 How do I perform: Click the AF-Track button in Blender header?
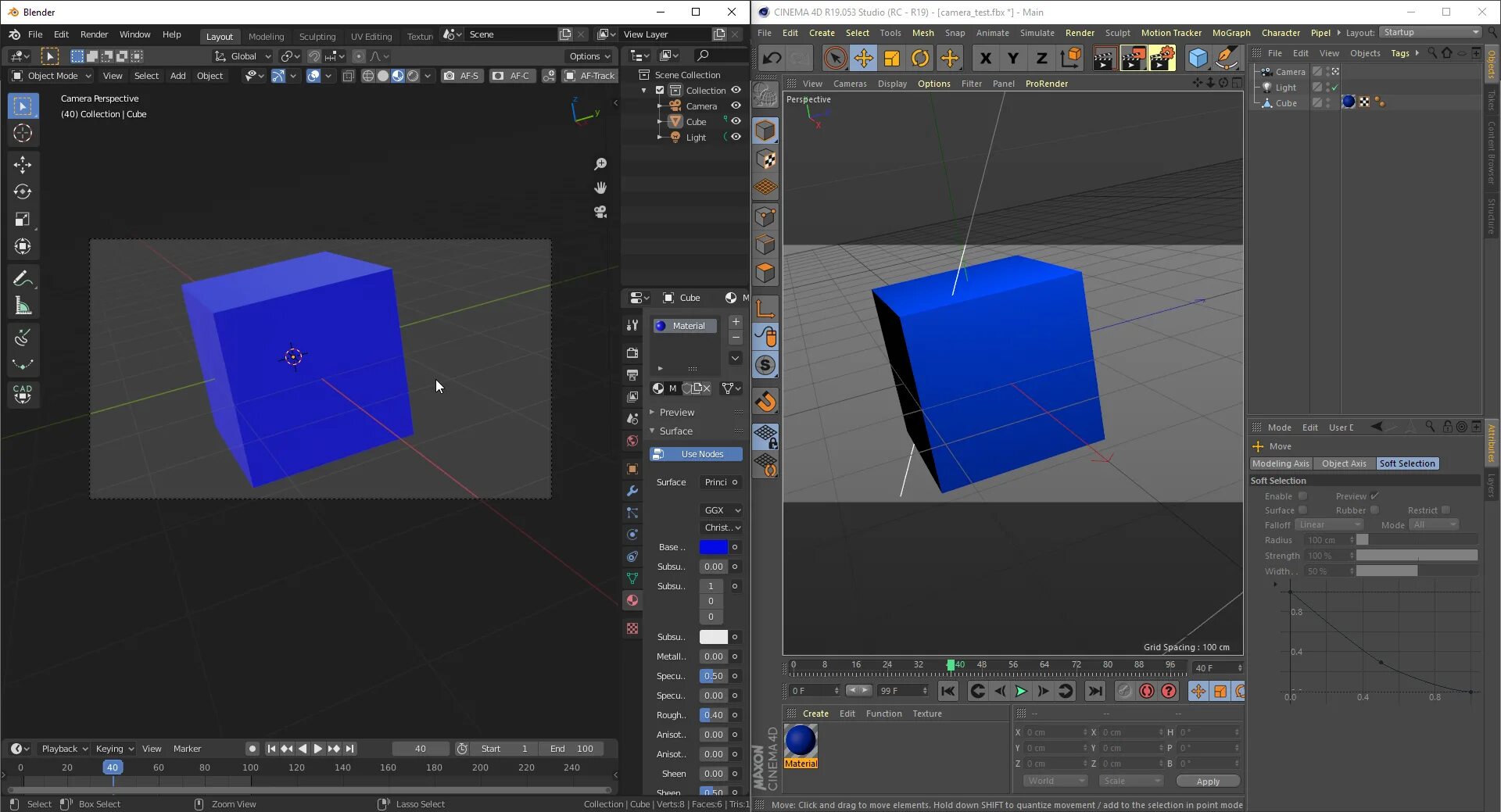pyautogui.click(x=589, y=76)
